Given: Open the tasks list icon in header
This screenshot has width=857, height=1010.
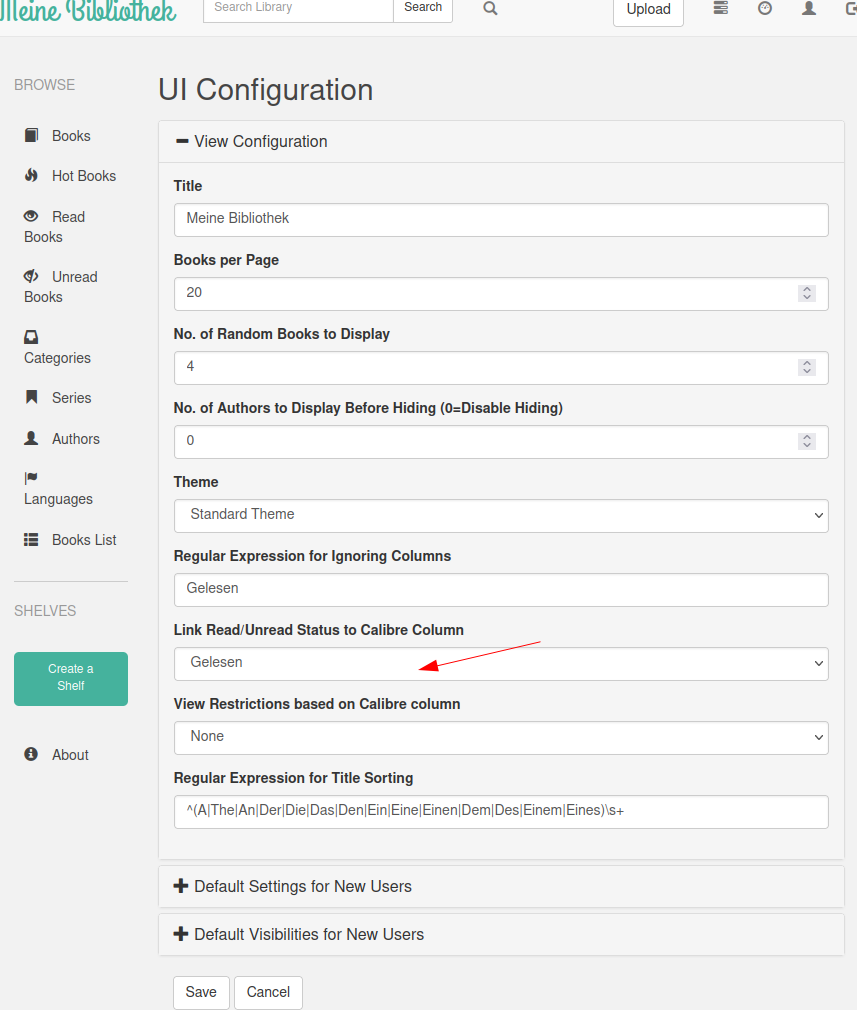Looking at the screenshot, I should (x=720, y=8).
